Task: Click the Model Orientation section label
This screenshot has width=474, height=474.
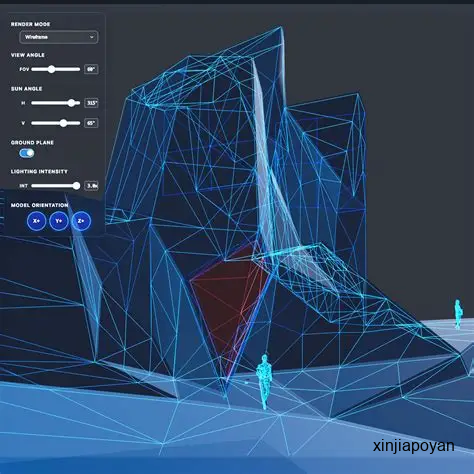Action: pos(39,205)
